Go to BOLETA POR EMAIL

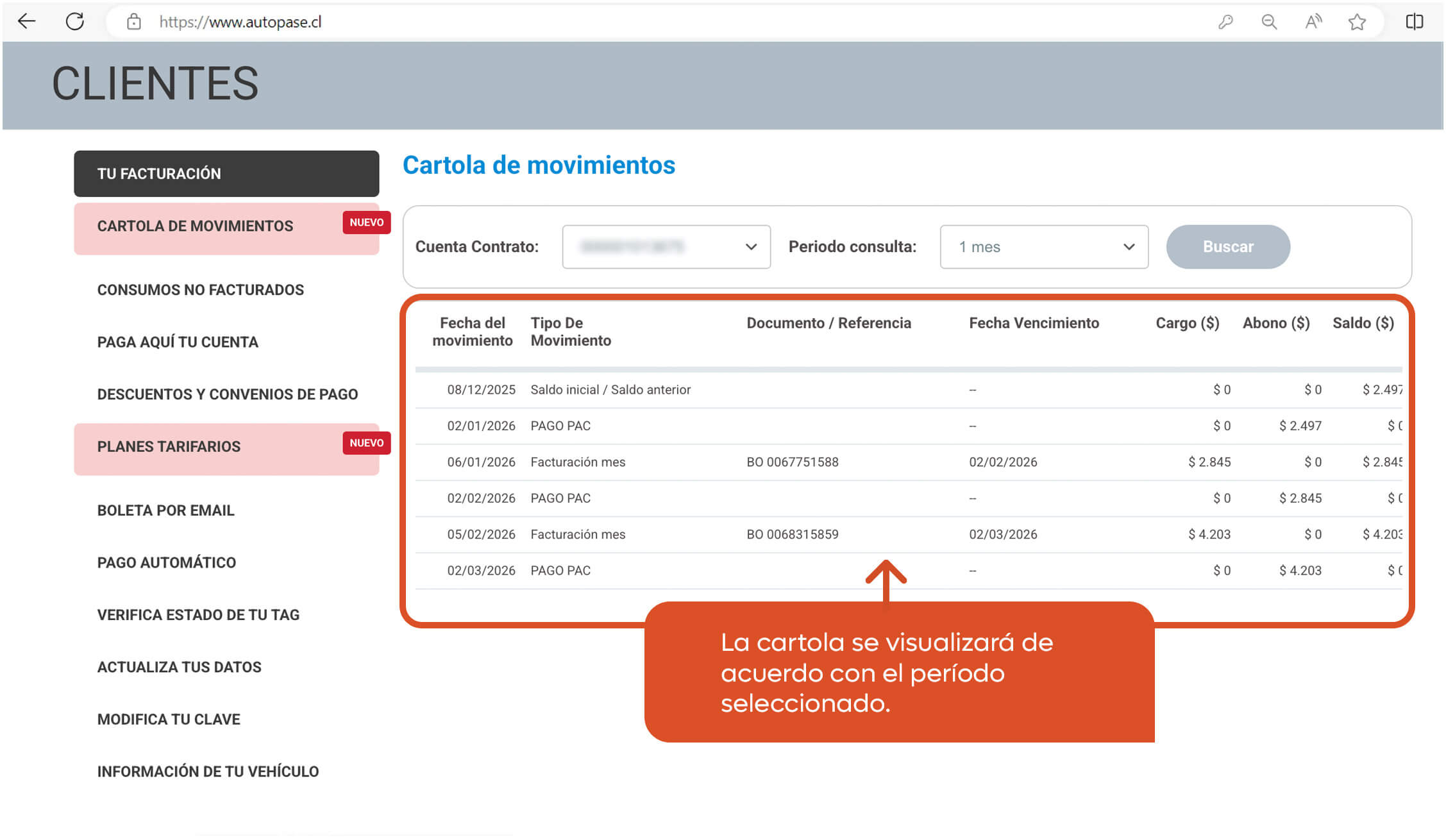pyautogui.click(x=166, y=510)
